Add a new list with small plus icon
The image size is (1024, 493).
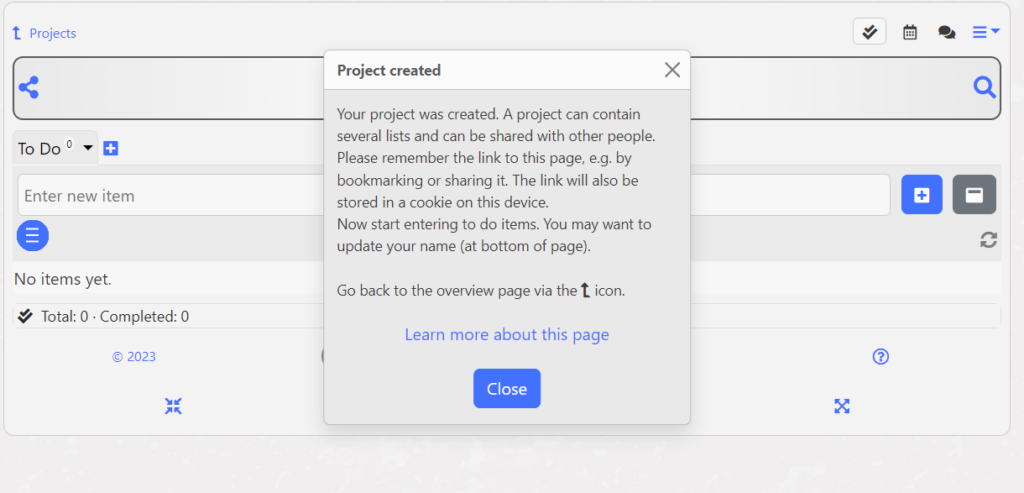point(111,149)
